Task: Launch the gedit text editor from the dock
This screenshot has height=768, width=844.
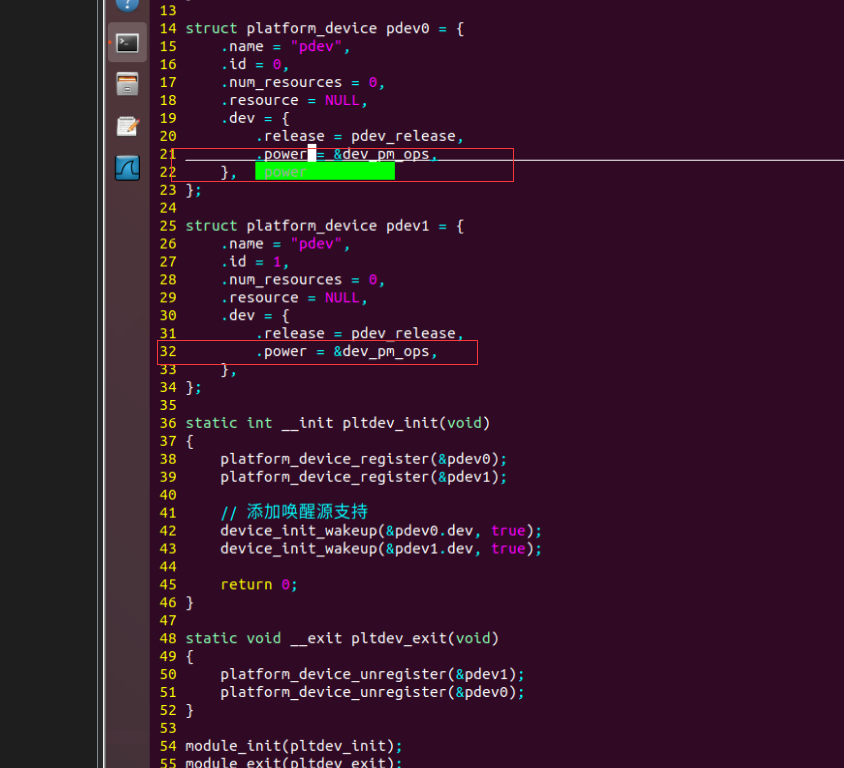Action: point(127,126)
